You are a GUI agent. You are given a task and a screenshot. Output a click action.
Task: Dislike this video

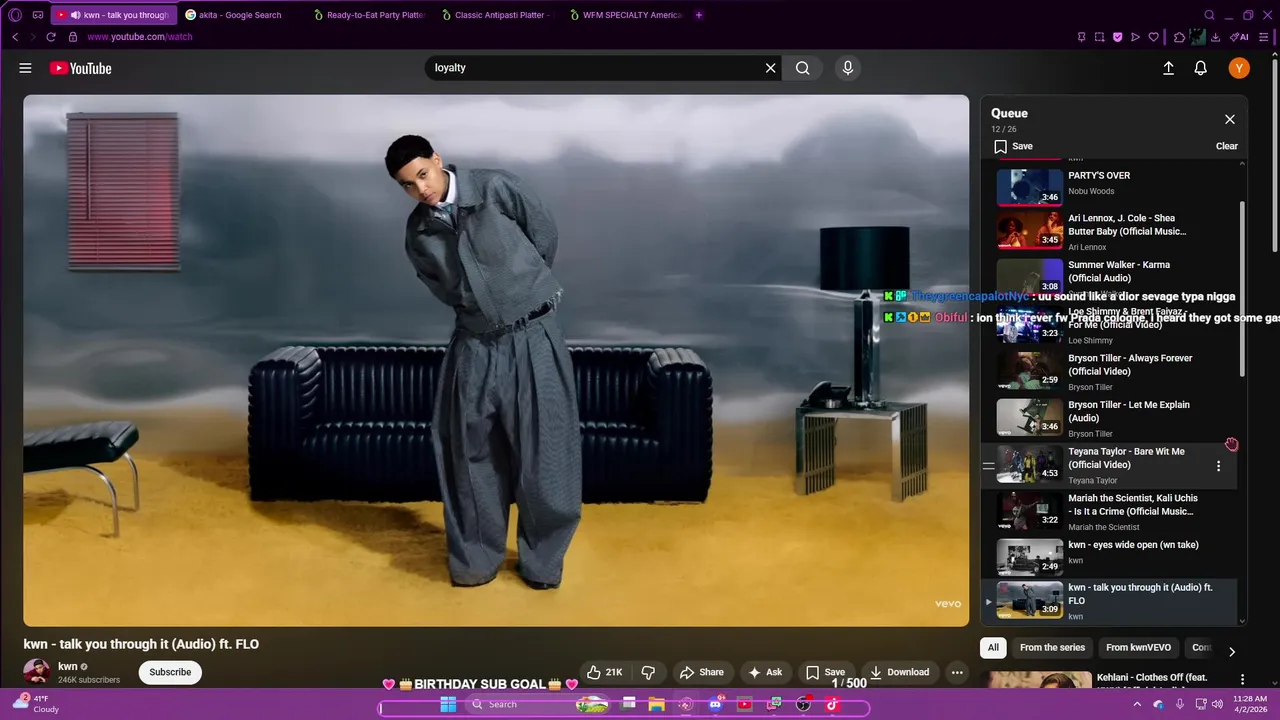coord(648,672)
